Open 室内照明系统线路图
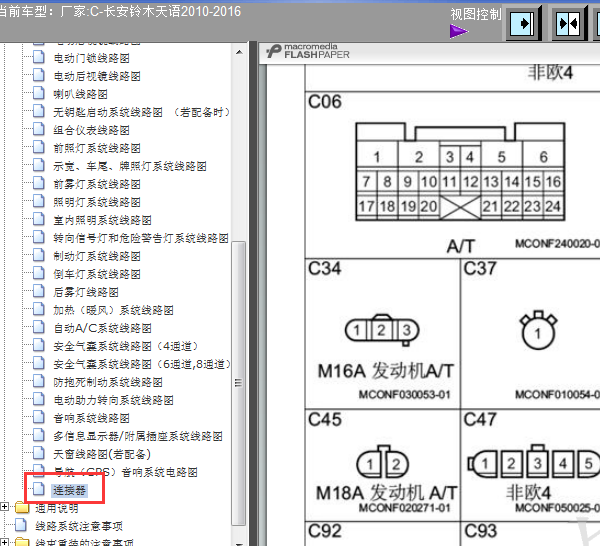The image size is (600, 546). [x=102, y=220]
